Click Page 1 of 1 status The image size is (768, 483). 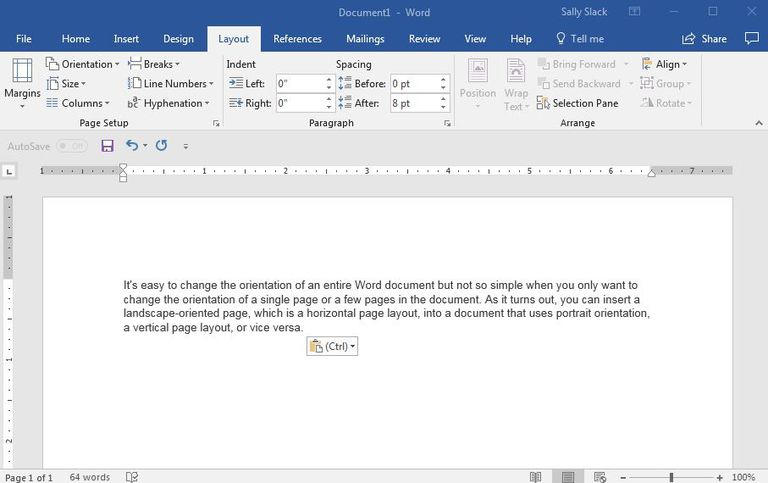(29, 477)
